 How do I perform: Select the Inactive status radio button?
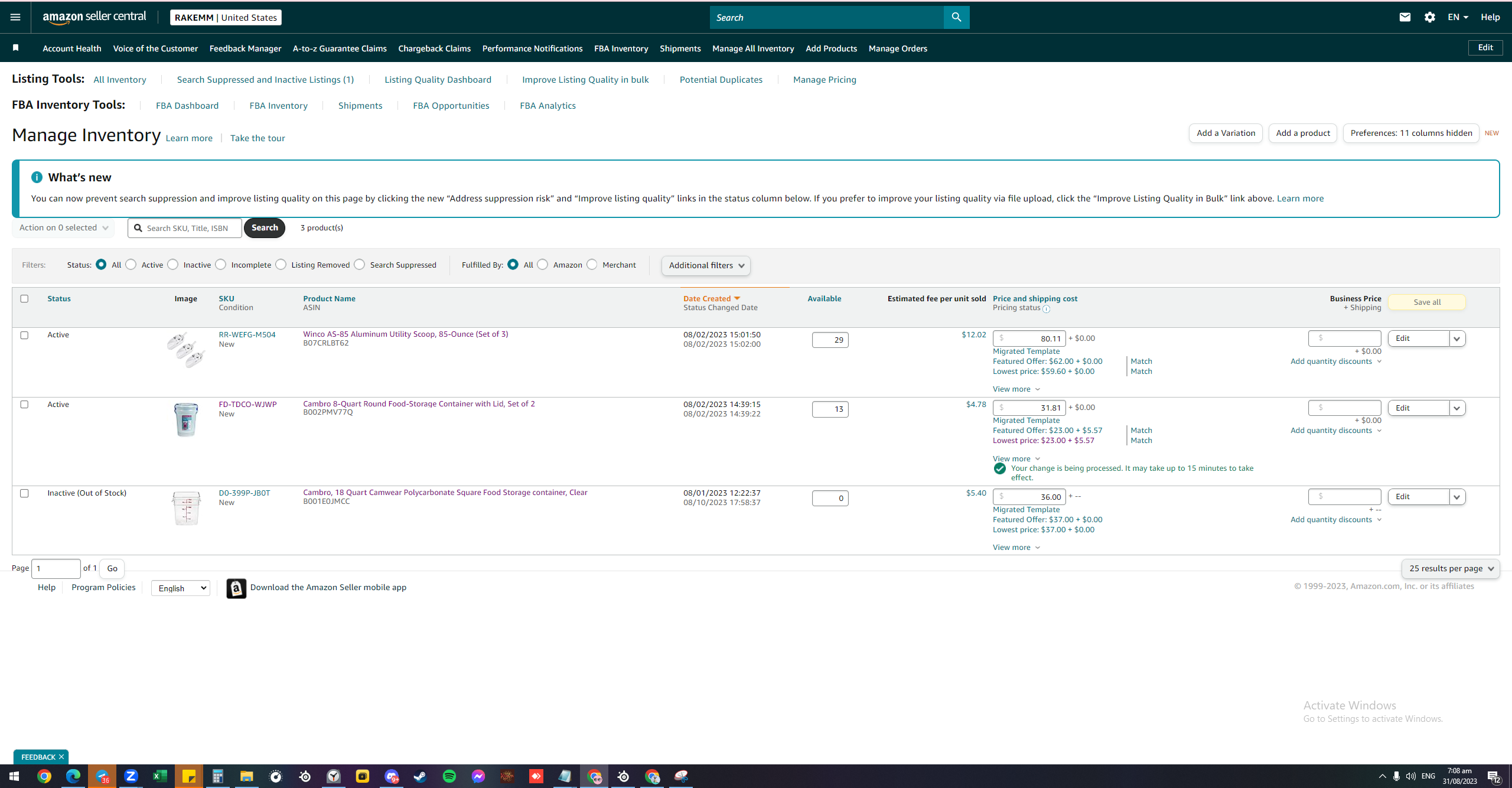tap(173, 265)
